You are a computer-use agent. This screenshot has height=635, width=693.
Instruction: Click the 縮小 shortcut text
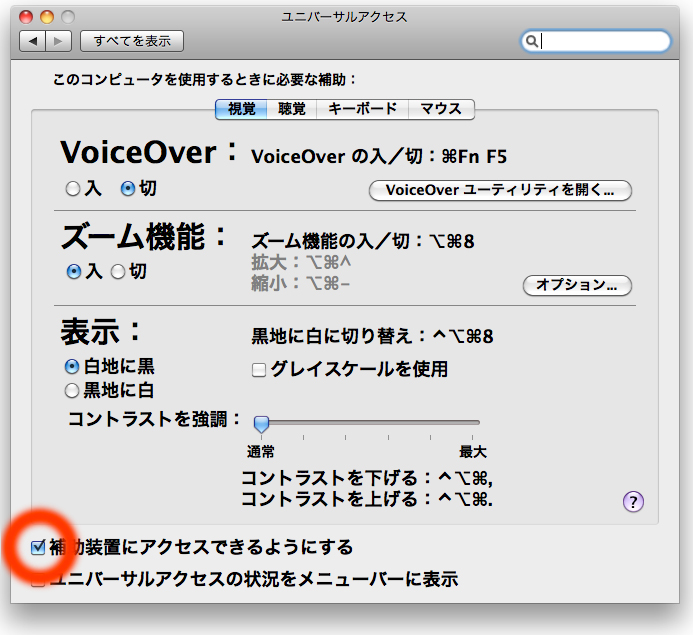pos(301,283)
